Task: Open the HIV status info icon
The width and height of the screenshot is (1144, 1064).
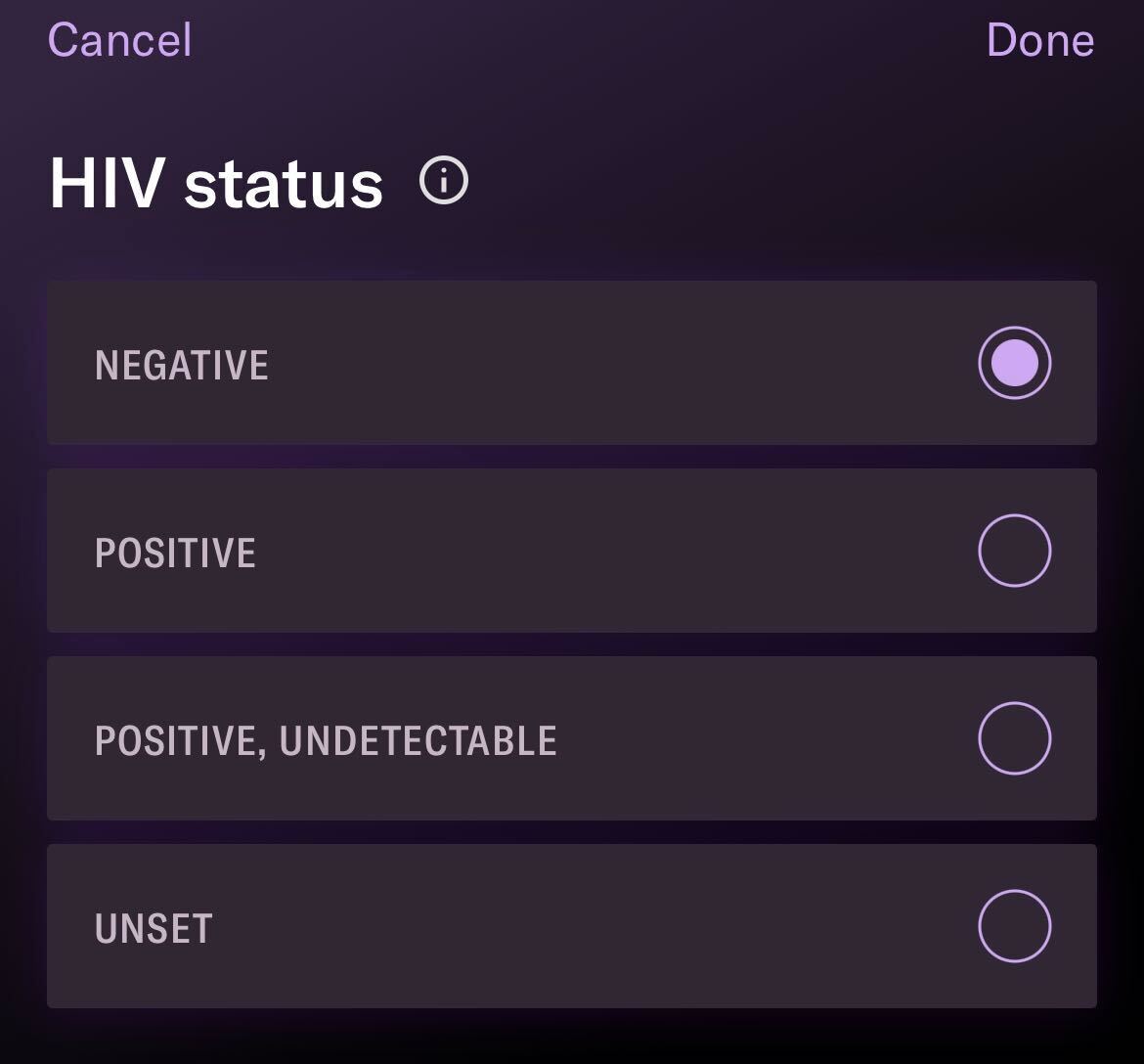Action: click(x=444, y=180)
